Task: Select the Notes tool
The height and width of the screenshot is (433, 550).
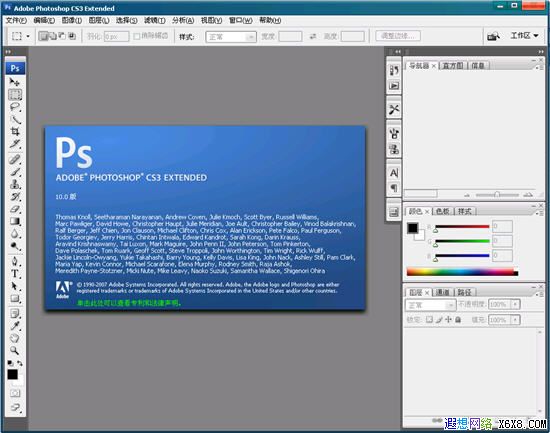Action: click(x=15, y=313)
